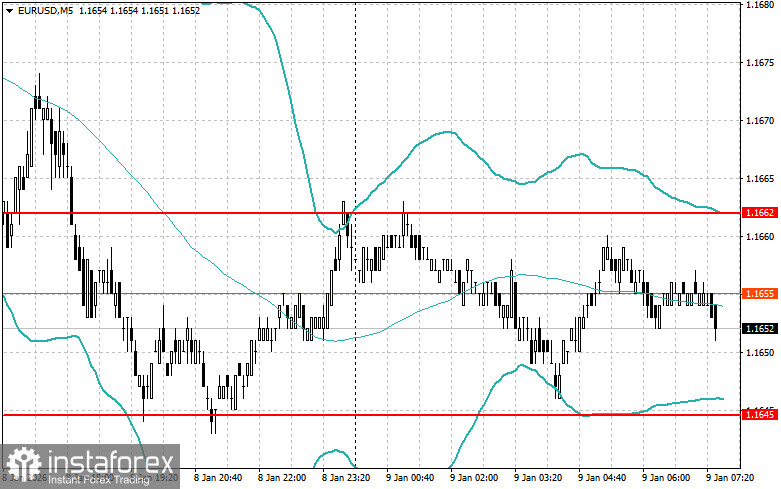Click the 1.1680 price scale label

760,5
